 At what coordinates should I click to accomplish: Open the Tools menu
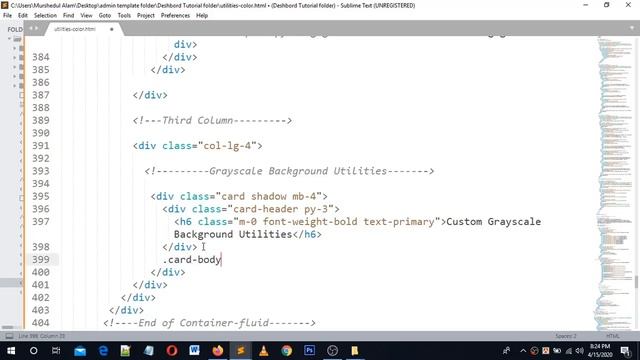[x=124, y=16]
